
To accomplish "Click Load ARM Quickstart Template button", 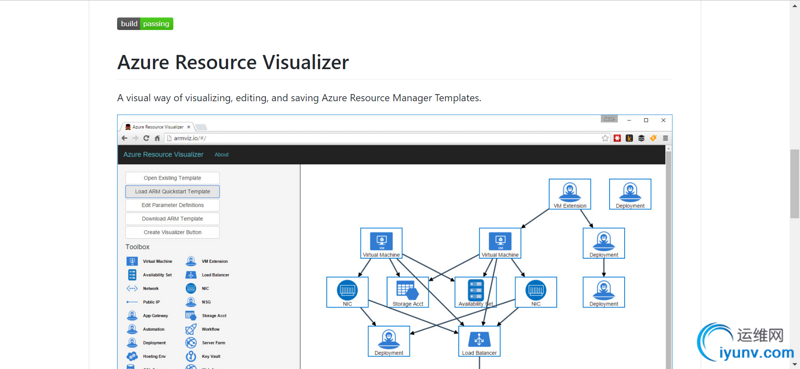I will 172,191.
